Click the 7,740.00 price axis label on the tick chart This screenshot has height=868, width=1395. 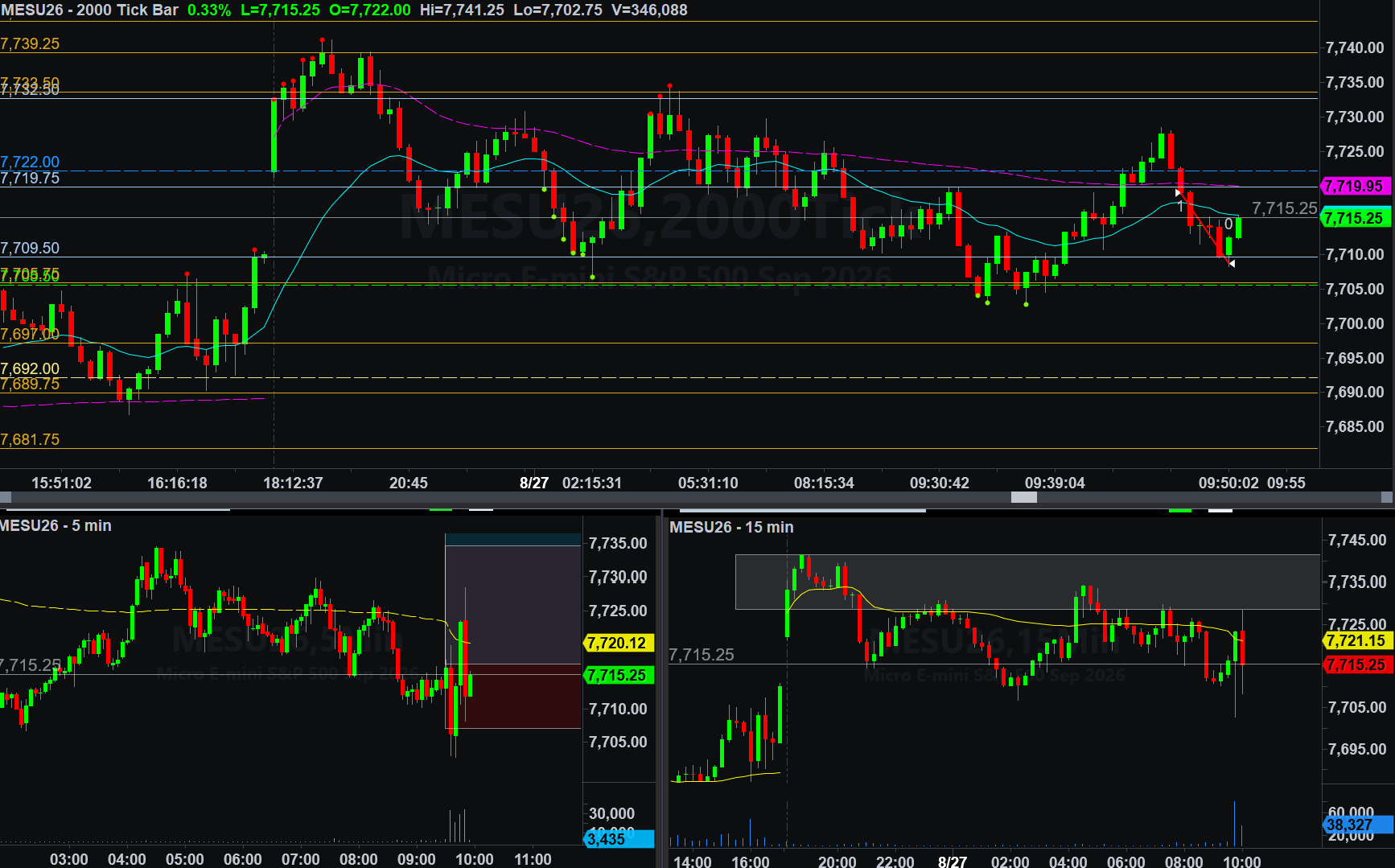[x=1355, y=48]
